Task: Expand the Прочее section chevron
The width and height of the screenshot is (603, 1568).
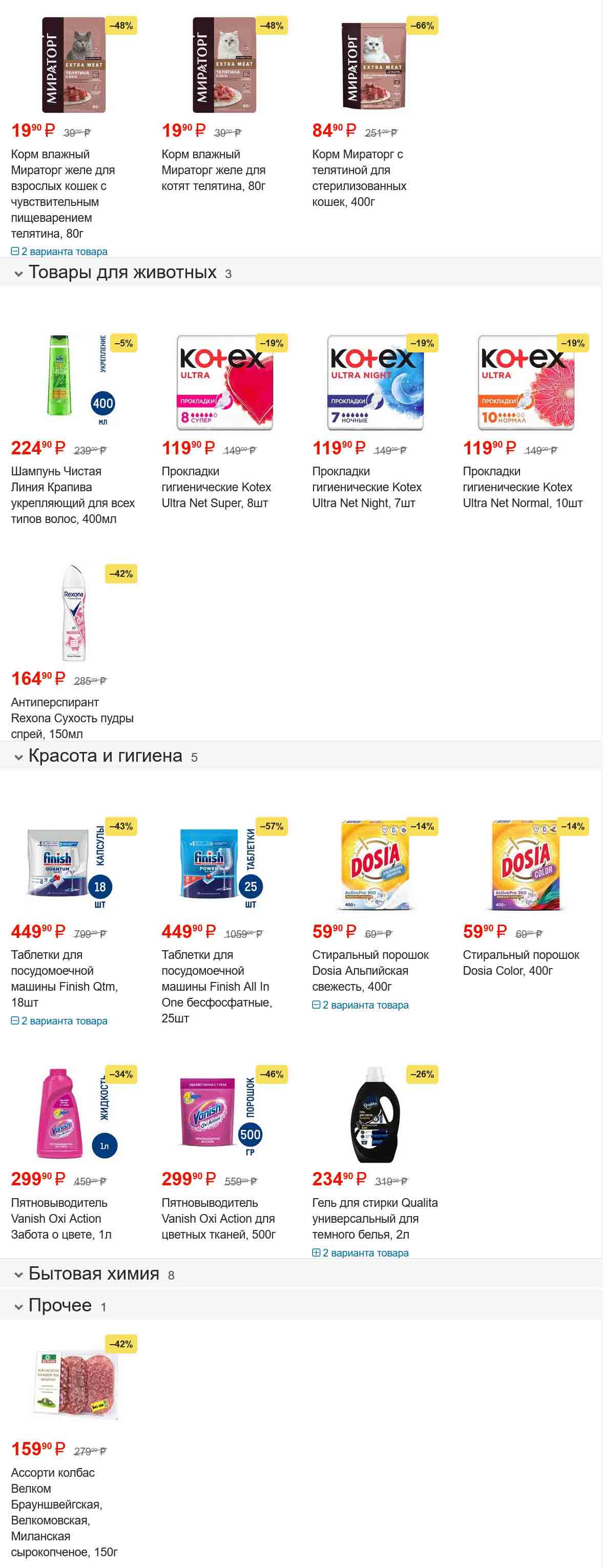Action: coord(18,1307)
